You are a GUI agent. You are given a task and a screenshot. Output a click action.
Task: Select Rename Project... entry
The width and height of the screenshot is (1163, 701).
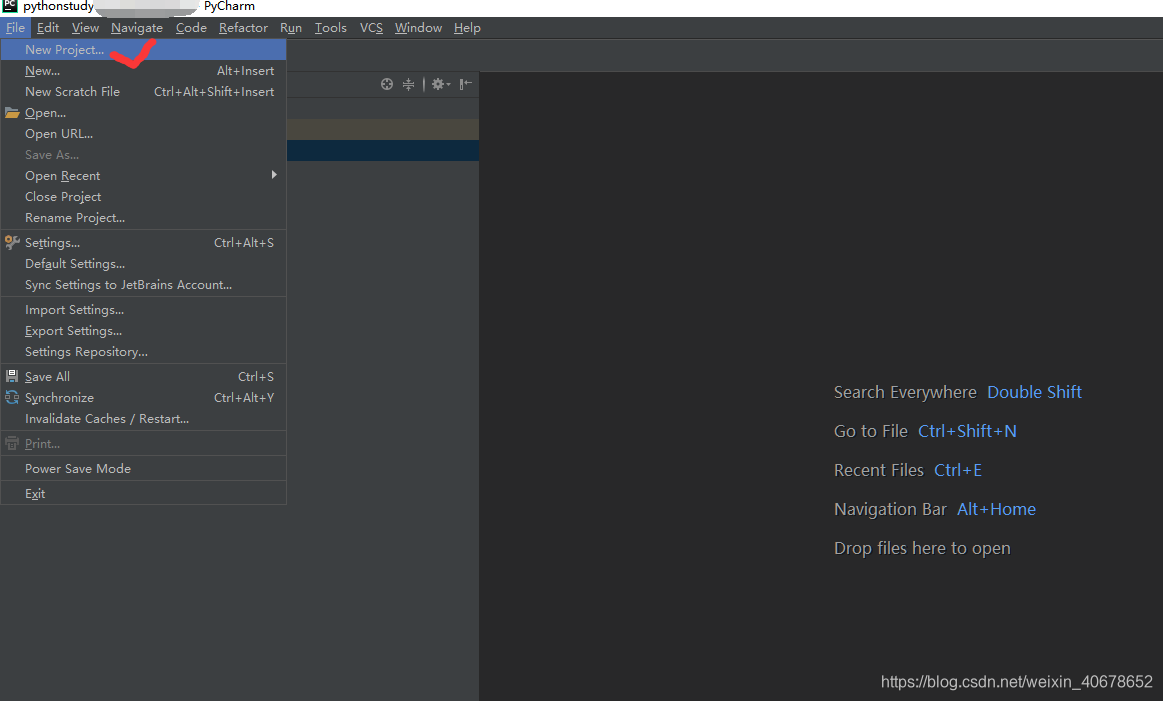coord(144,217)
